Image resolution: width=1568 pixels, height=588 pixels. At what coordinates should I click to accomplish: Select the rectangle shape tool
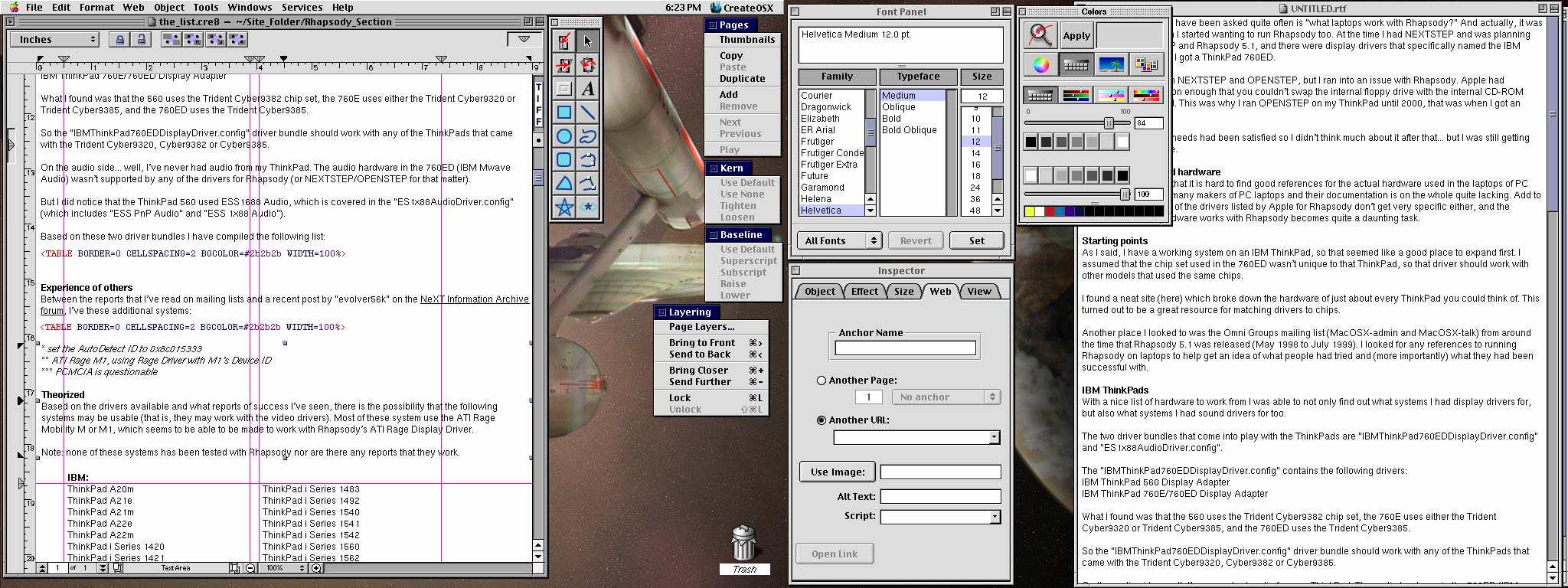[x=564, y=113]
